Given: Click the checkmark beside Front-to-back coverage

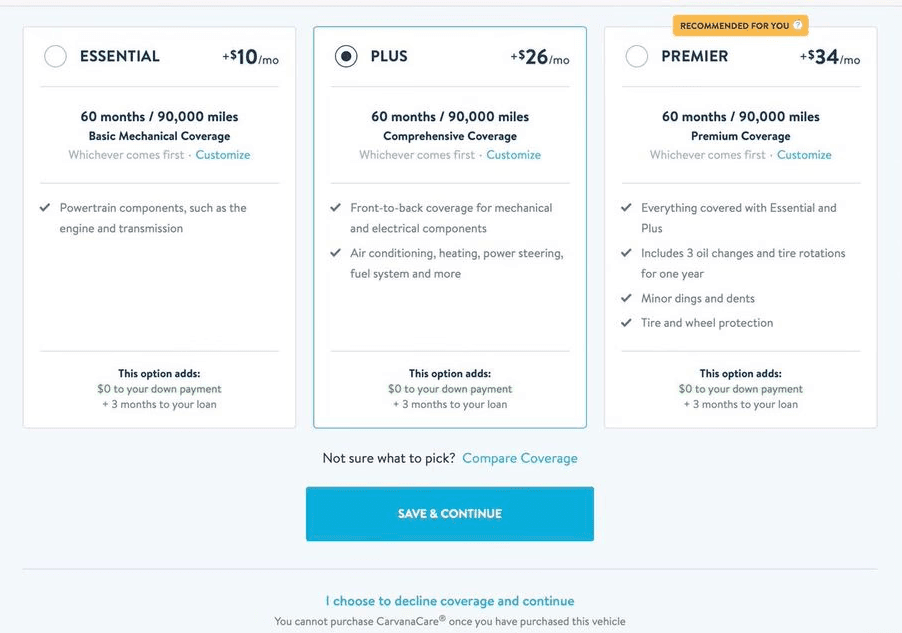Looking at the screenshot, I should coord(335,208).
